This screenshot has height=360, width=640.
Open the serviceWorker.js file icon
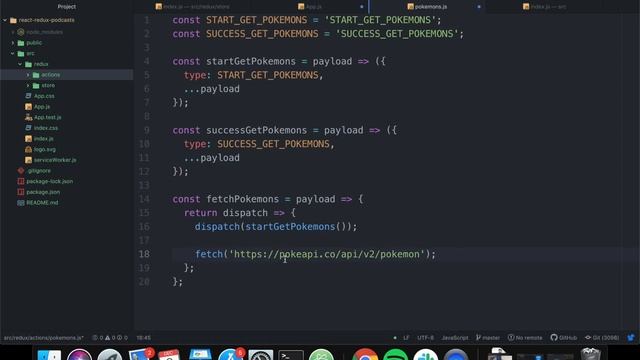(x=28, y=160)
